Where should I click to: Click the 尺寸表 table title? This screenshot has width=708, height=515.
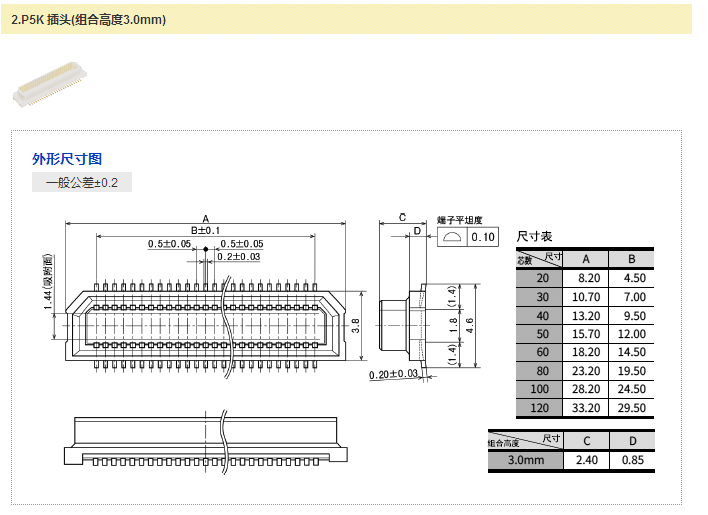click(x=534, y=237)
